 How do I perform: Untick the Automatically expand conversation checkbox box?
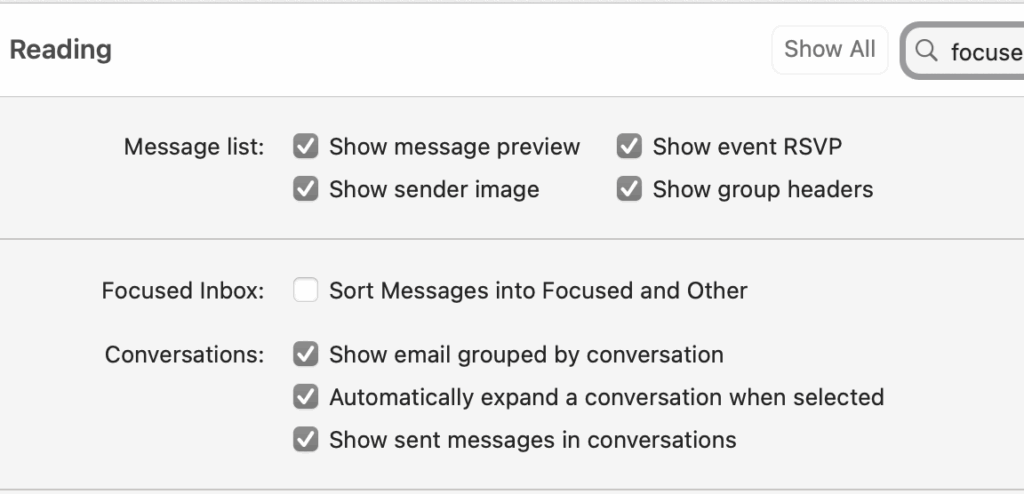tap(306, 397)
